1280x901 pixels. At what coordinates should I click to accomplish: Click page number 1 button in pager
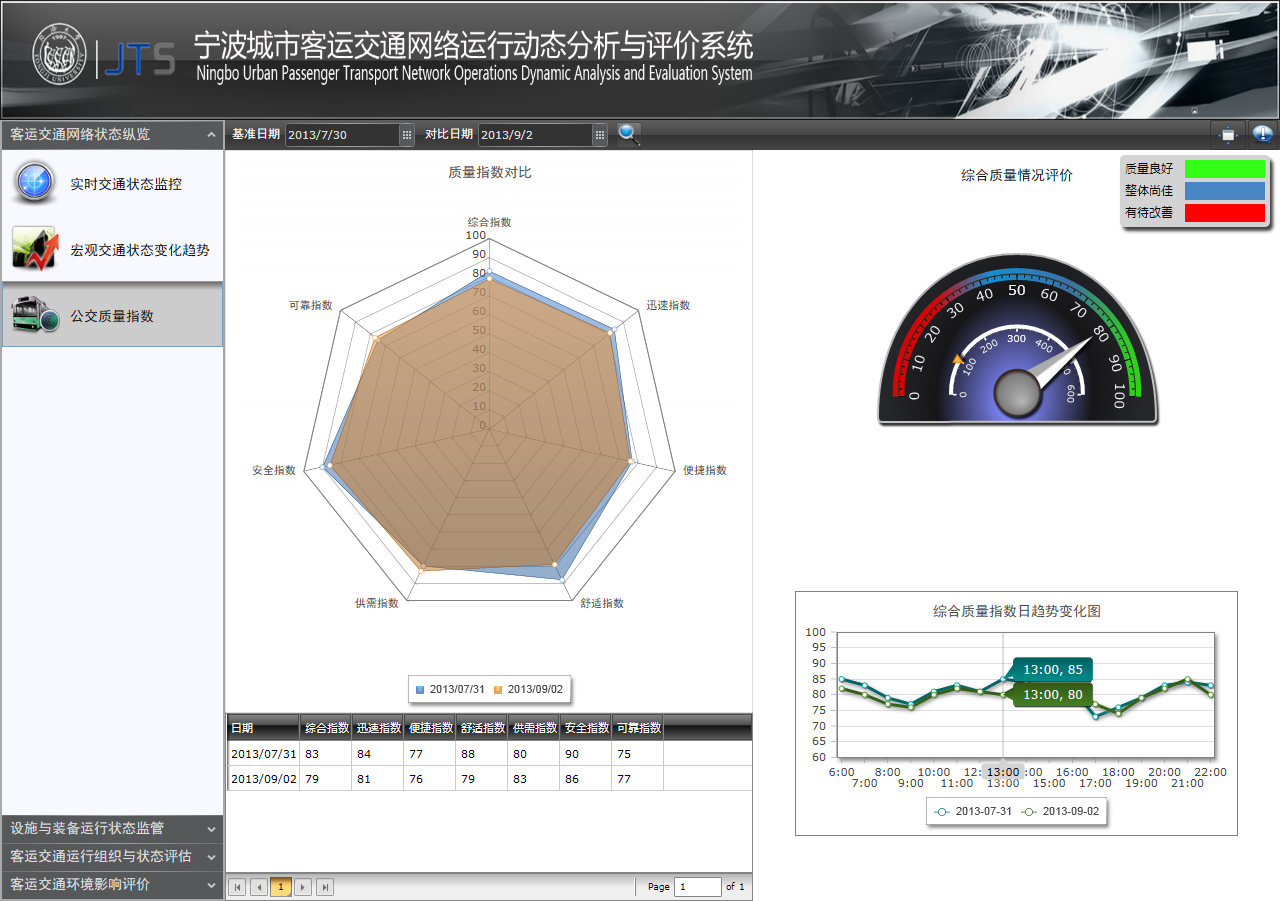point(281,887)
